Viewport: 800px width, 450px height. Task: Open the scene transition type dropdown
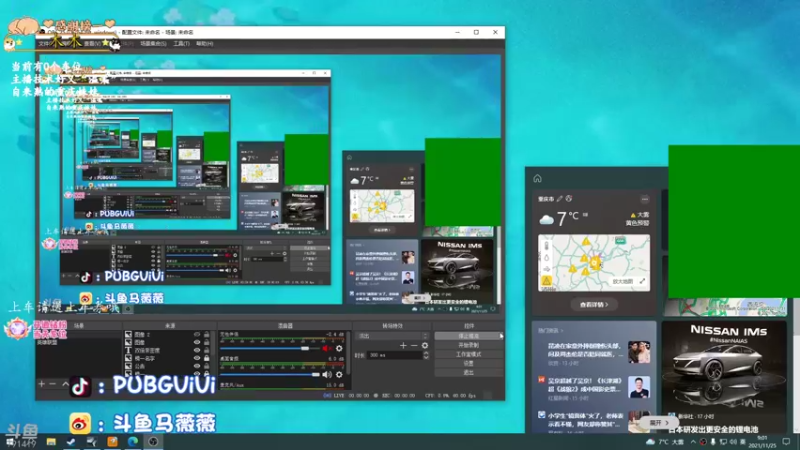click(392, 336)
